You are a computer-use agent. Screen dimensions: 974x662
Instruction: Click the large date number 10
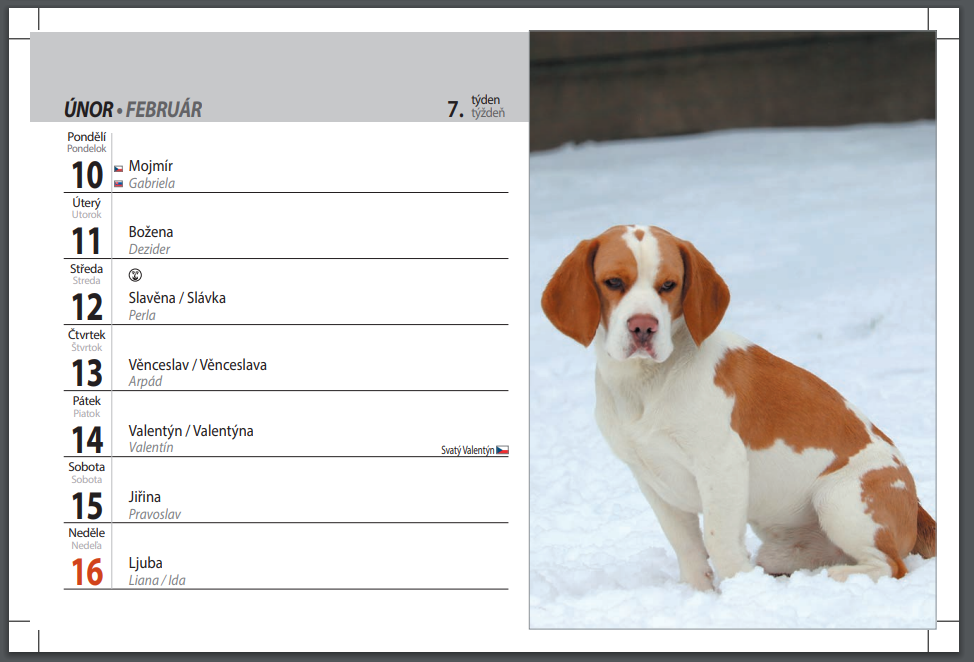[87, 176]
